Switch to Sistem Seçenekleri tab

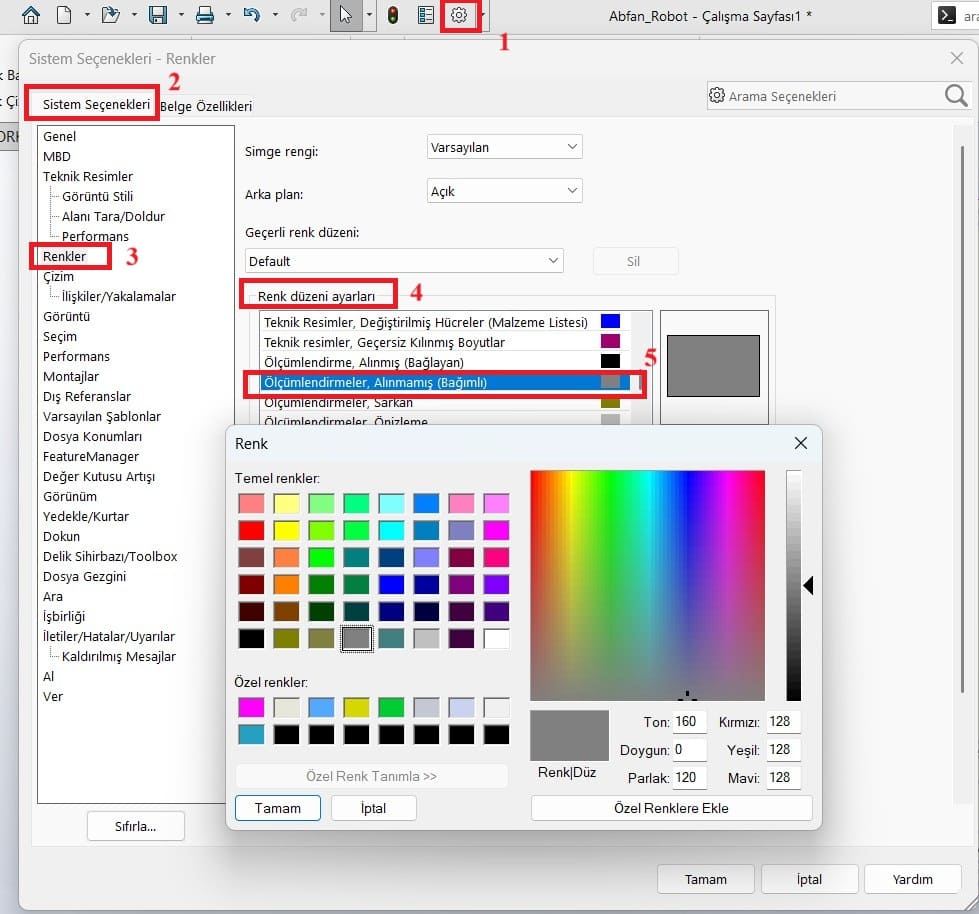coord(96,104)
